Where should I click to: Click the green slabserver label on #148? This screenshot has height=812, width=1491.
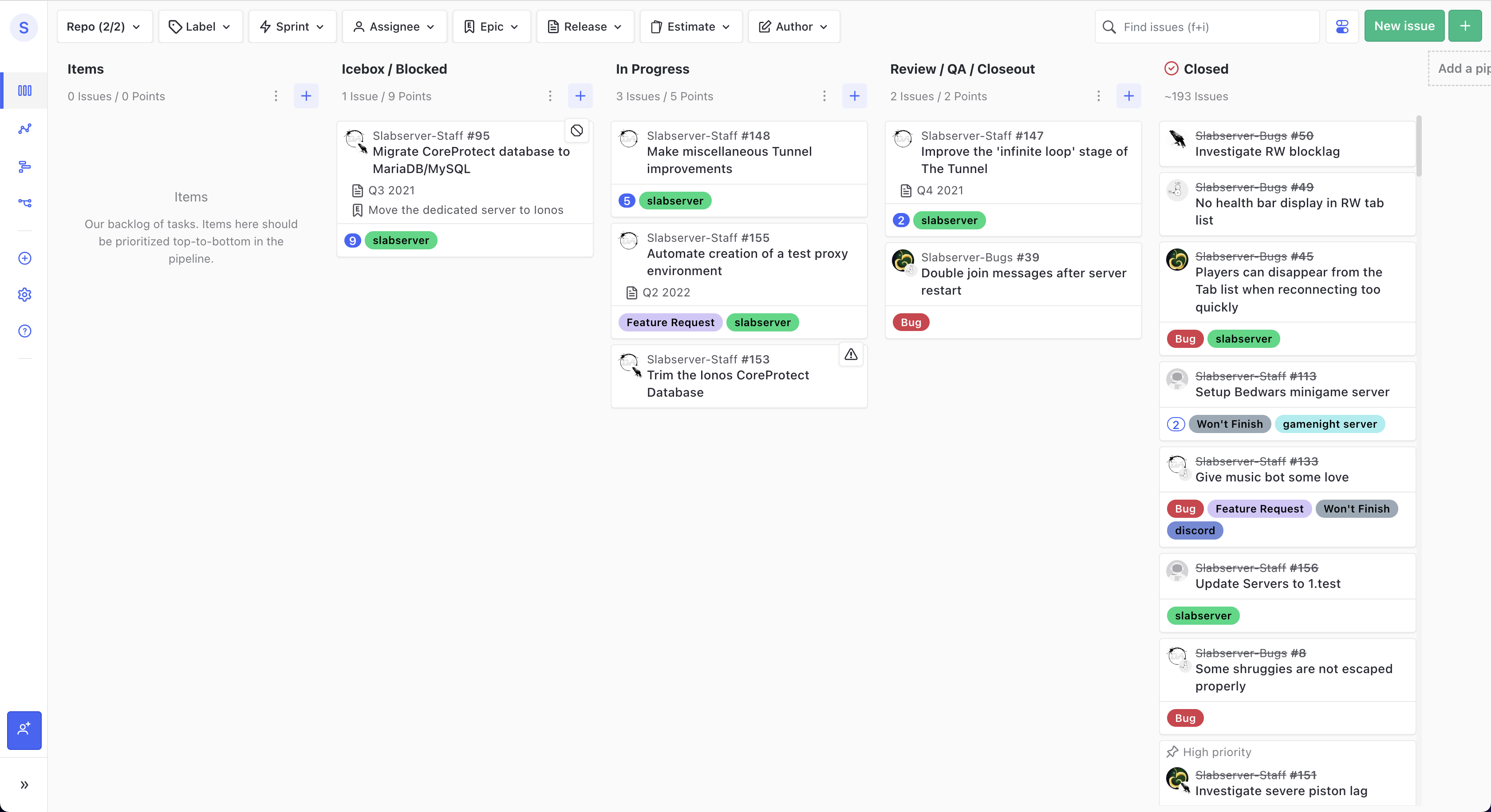[675, 201]
